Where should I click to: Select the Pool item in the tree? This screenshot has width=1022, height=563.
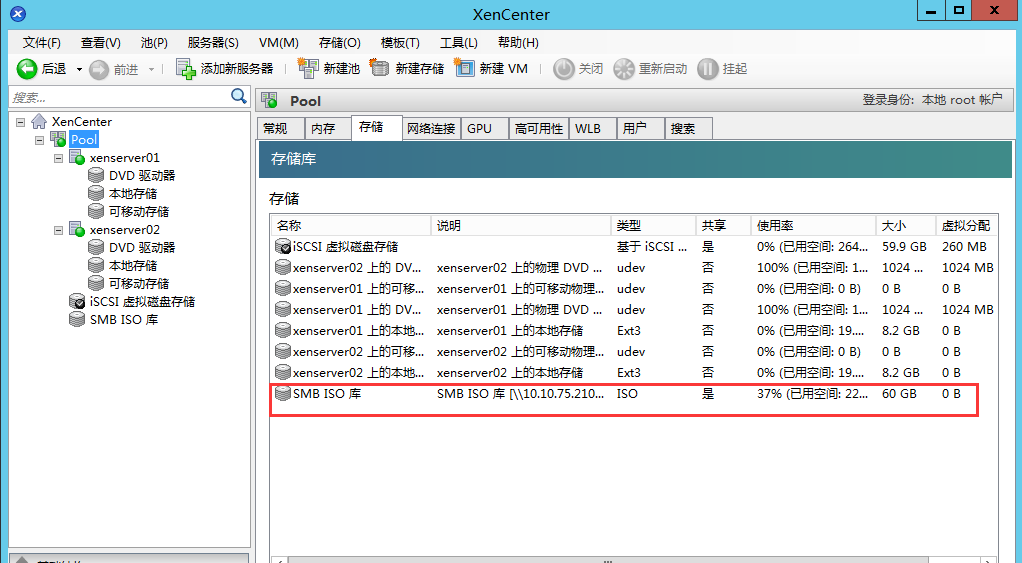click(84, 139)
